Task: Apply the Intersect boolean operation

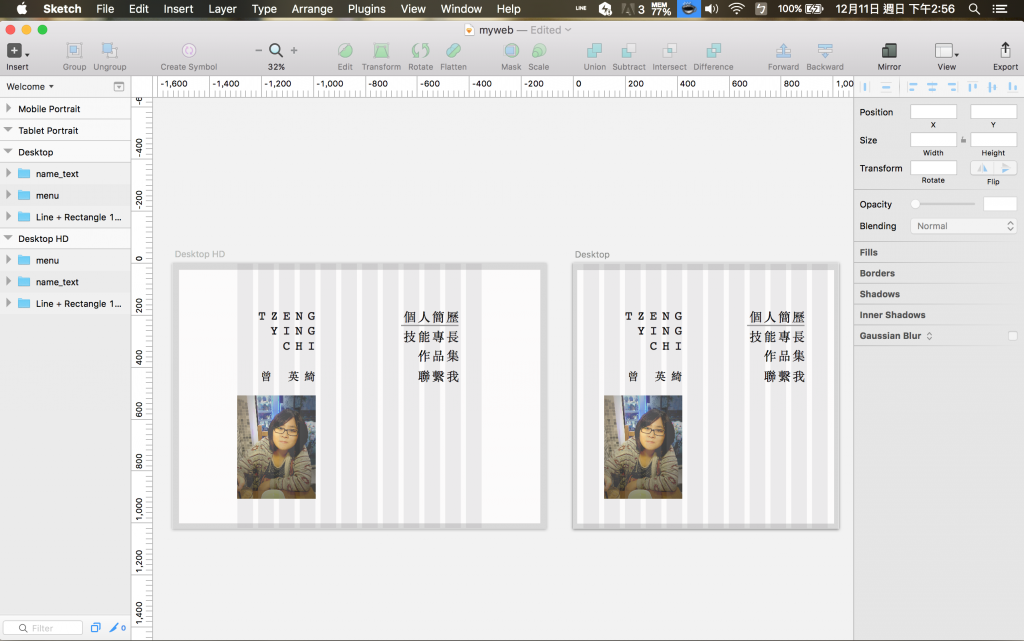Action: coord(669,51)
